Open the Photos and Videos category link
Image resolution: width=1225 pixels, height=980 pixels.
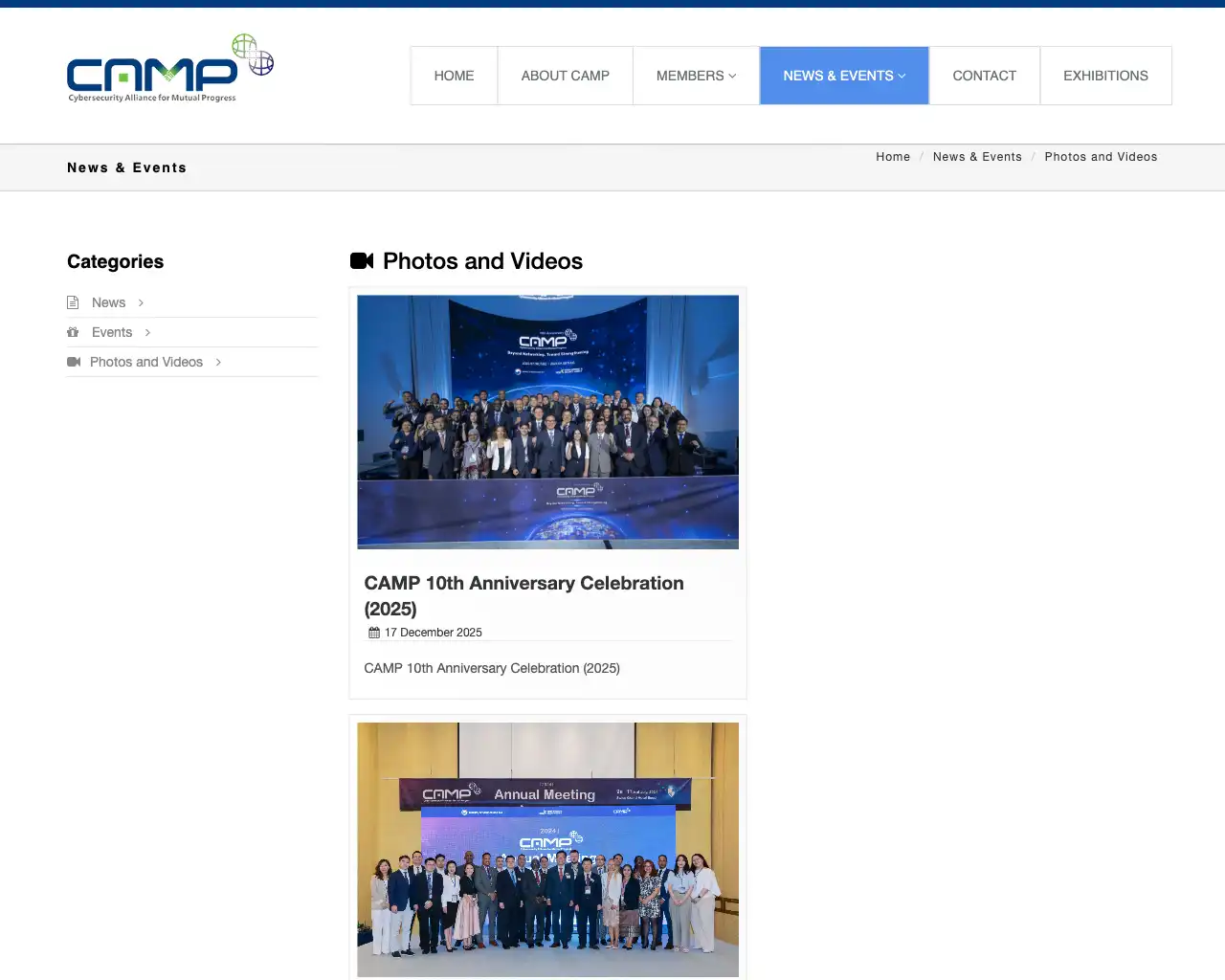[146, 362]
